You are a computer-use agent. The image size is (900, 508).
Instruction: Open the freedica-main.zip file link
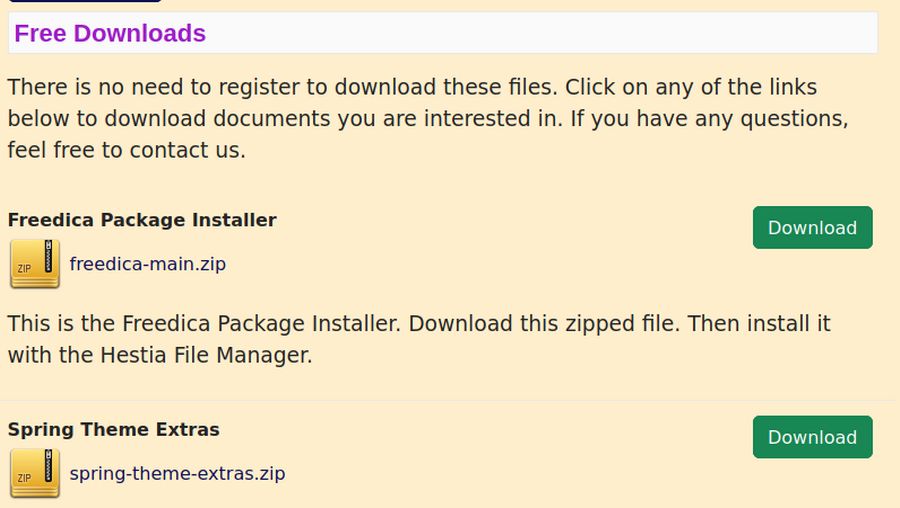(148, 264)
